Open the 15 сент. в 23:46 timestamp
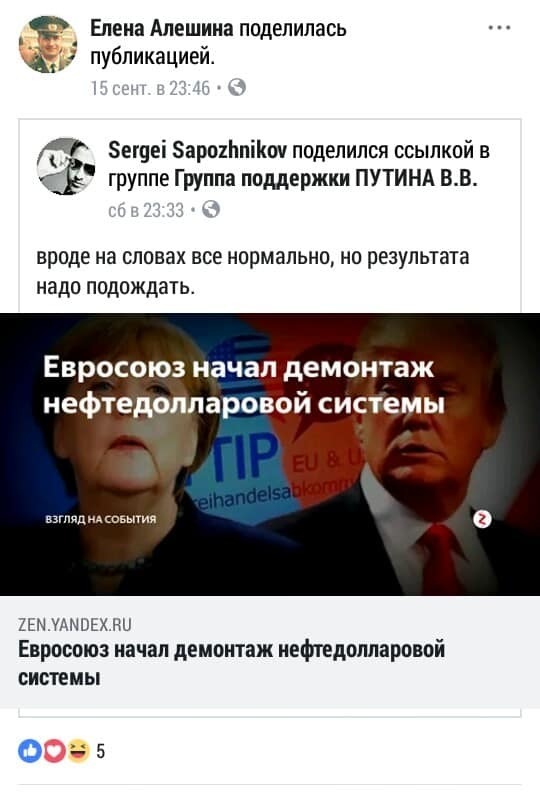The width and height of the screenshot is (540, 794). pos(150,88)
